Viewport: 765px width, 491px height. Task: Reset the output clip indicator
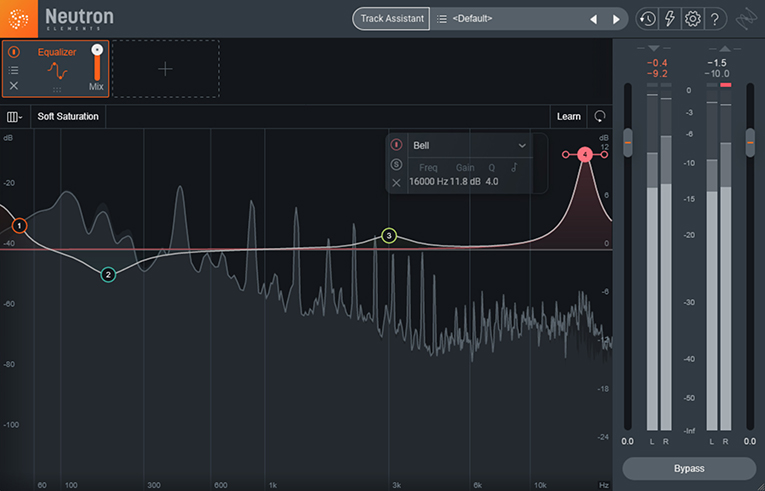click(725, 85)
